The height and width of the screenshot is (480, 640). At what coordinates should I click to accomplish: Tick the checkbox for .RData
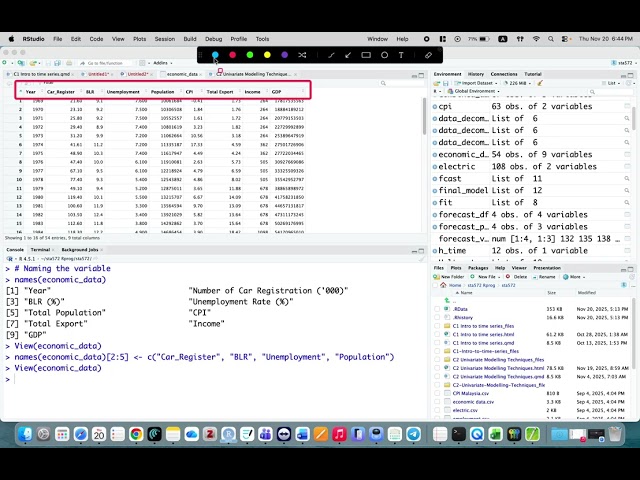pyautogui.click(x=437, y=309)
